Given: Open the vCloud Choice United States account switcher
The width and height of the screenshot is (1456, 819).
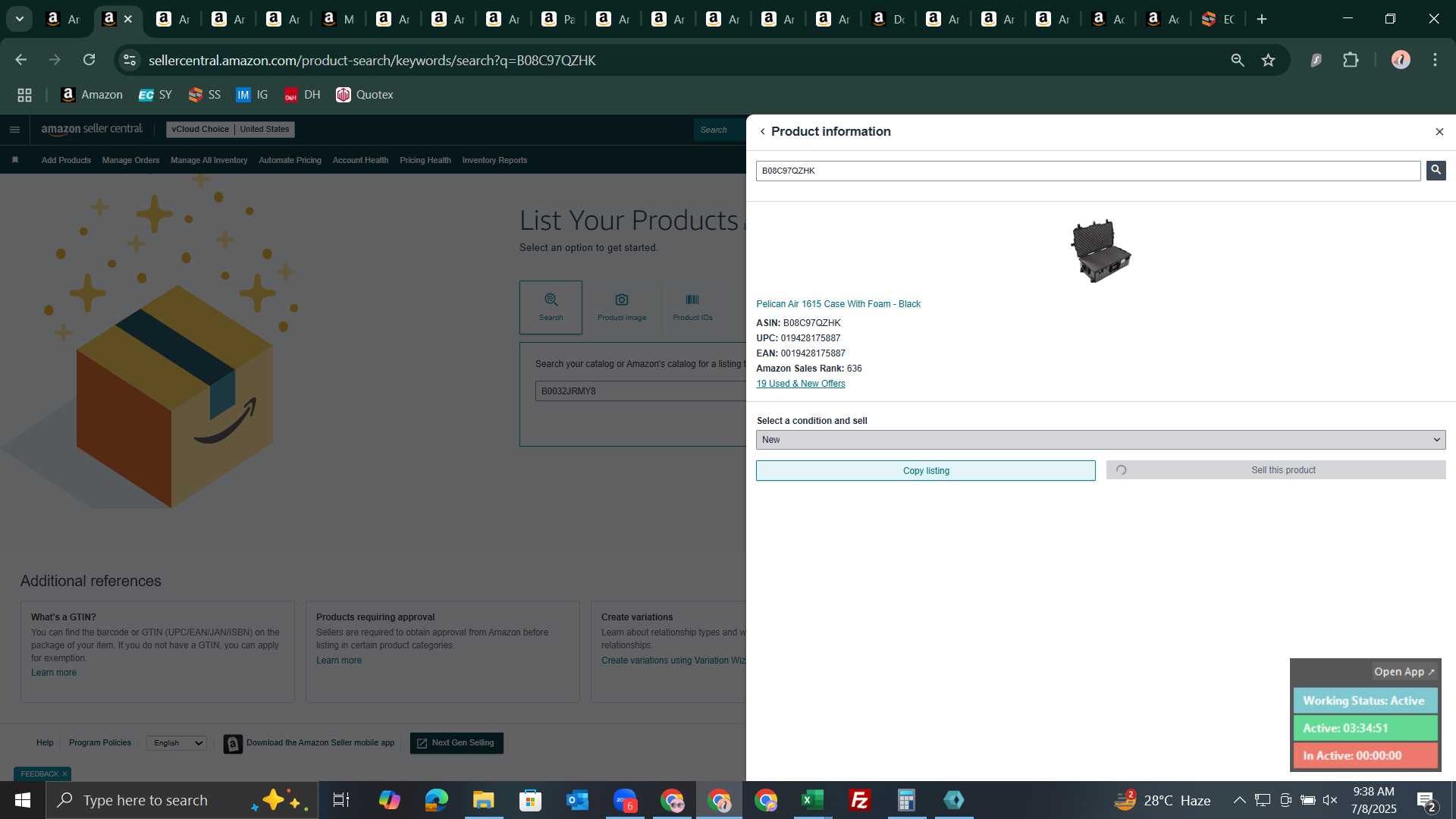Looking at the screenshot, I should pos(230,130).
